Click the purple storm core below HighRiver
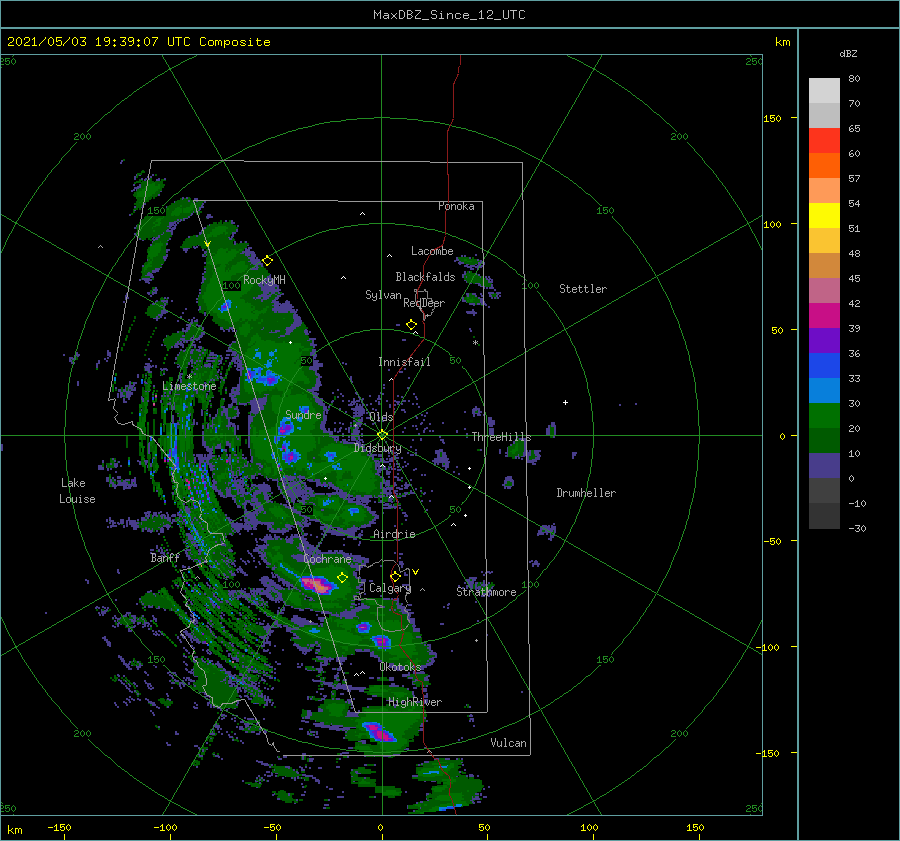This screenshot has width=900, height=841. (379, 732)
